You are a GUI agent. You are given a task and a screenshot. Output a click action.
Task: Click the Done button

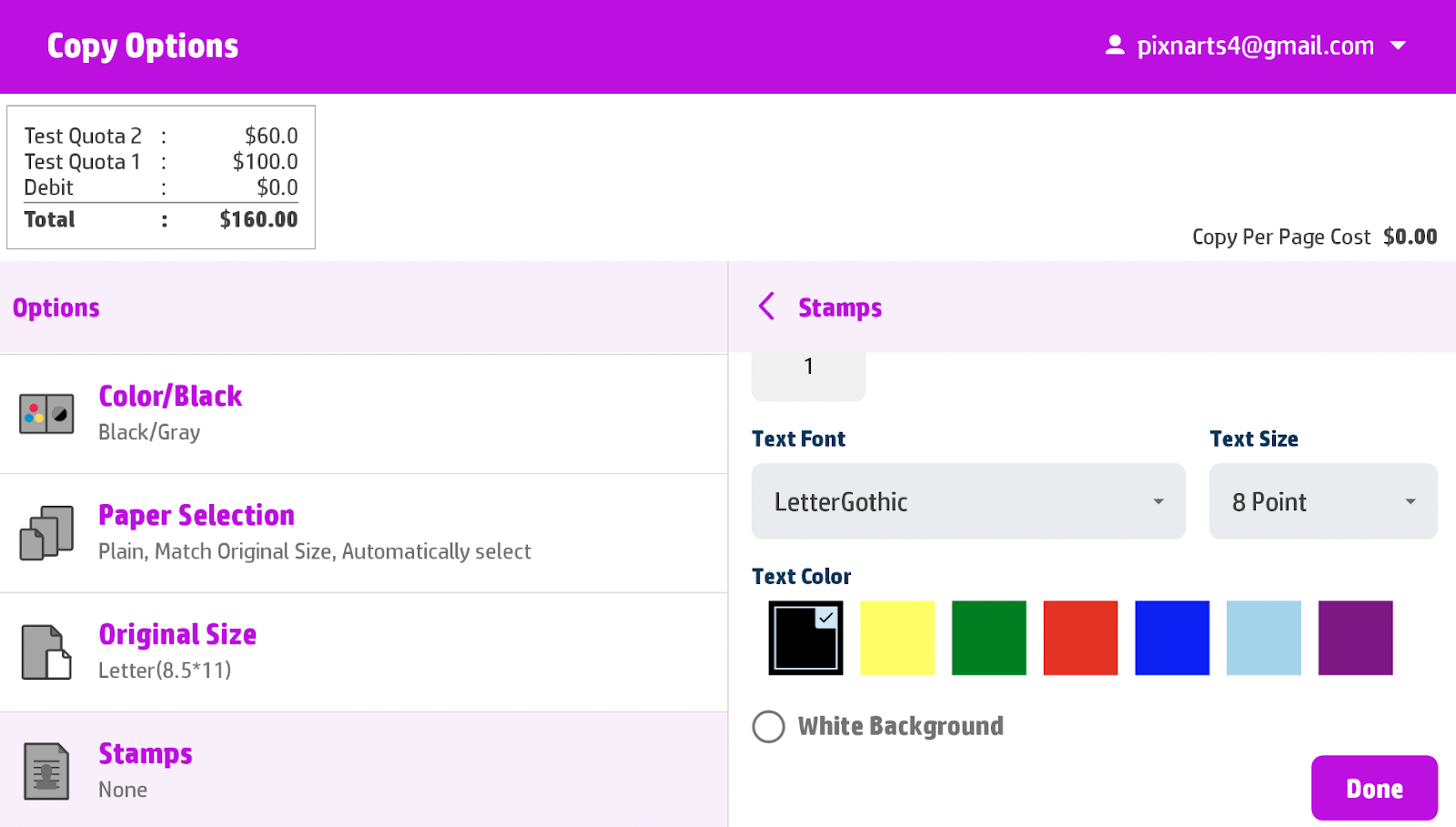pos(1374,788)
